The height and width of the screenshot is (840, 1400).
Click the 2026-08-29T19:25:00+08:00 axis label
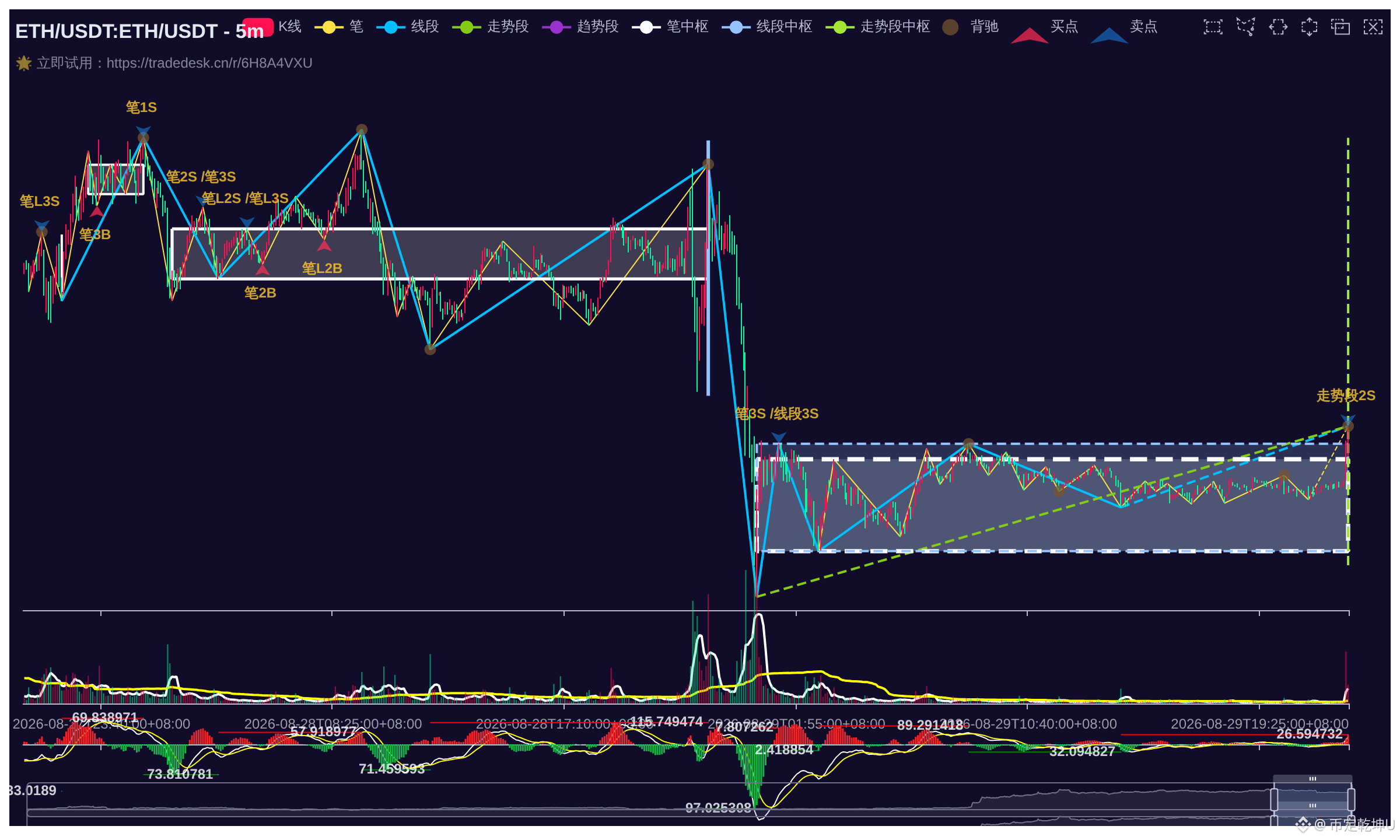click(1260, 724)
